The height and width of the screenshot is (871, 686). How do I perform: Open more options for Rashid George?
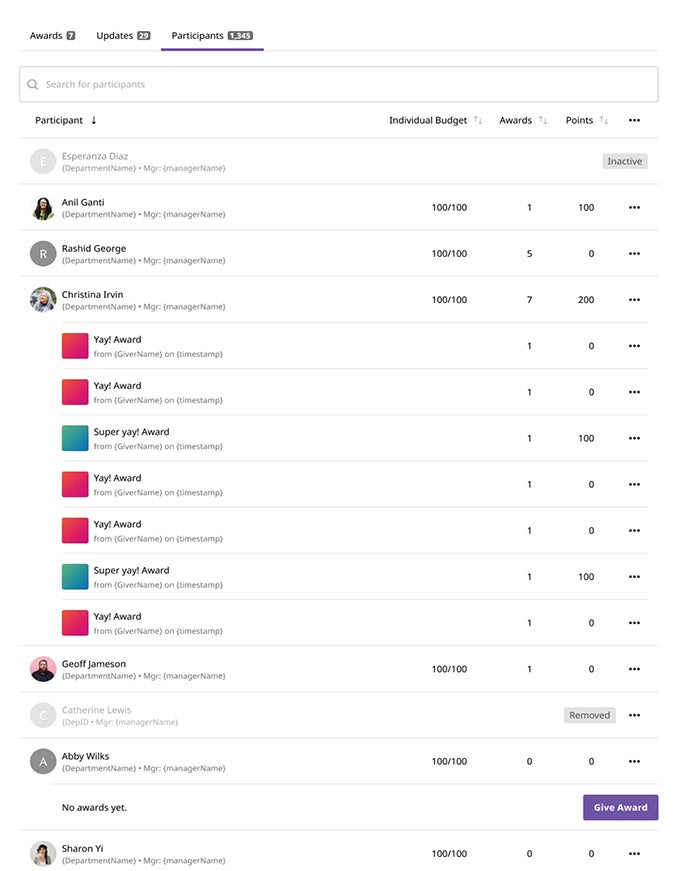click(x=634, y=254)
